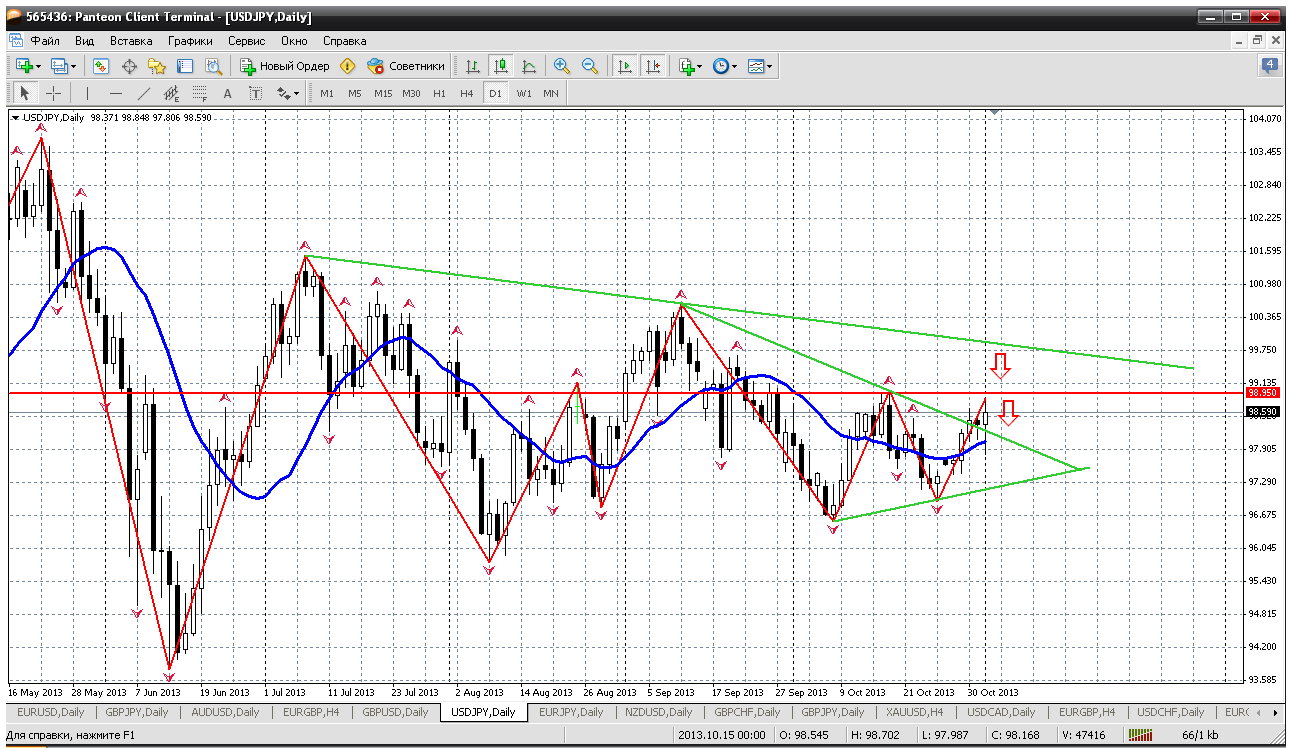Switch timeframe to W1

coord(523,93)
